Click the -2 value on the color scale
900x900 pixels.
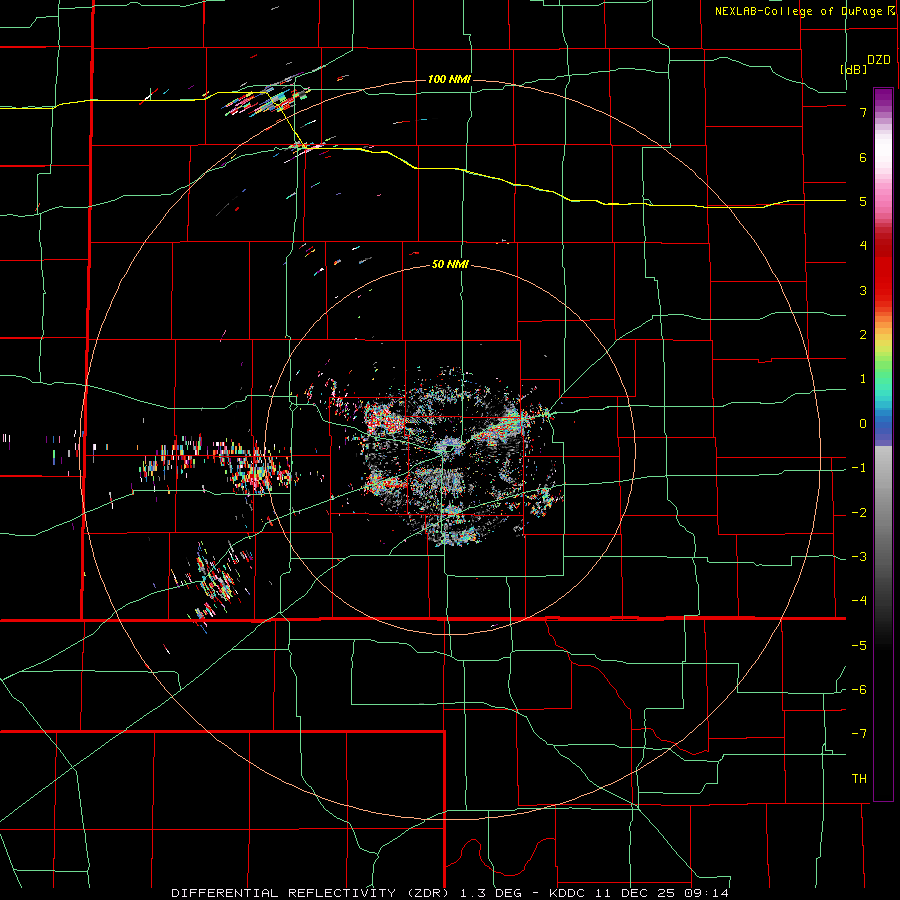pos(859,513)
